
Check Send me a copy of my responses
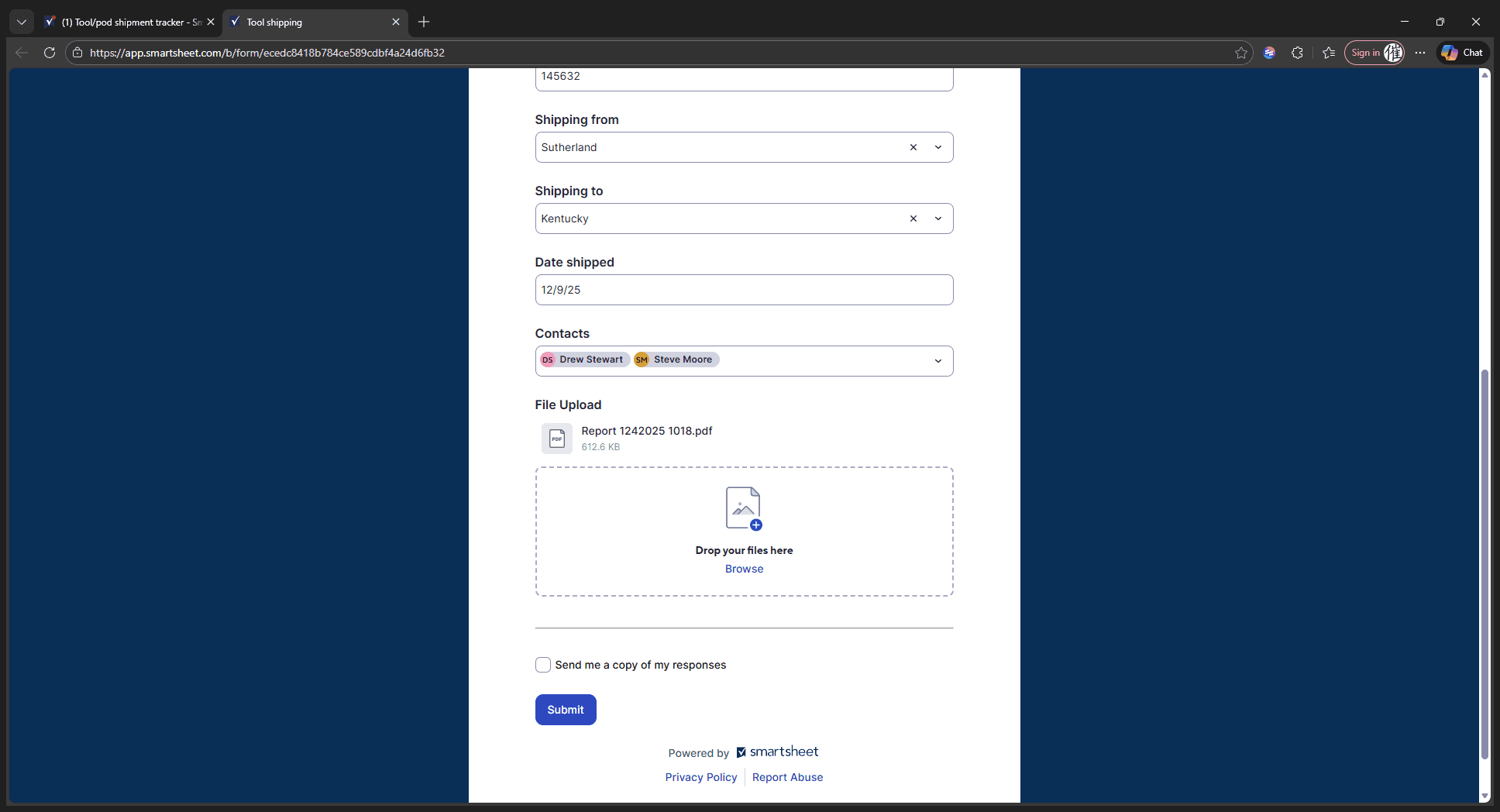coord(543,665)
